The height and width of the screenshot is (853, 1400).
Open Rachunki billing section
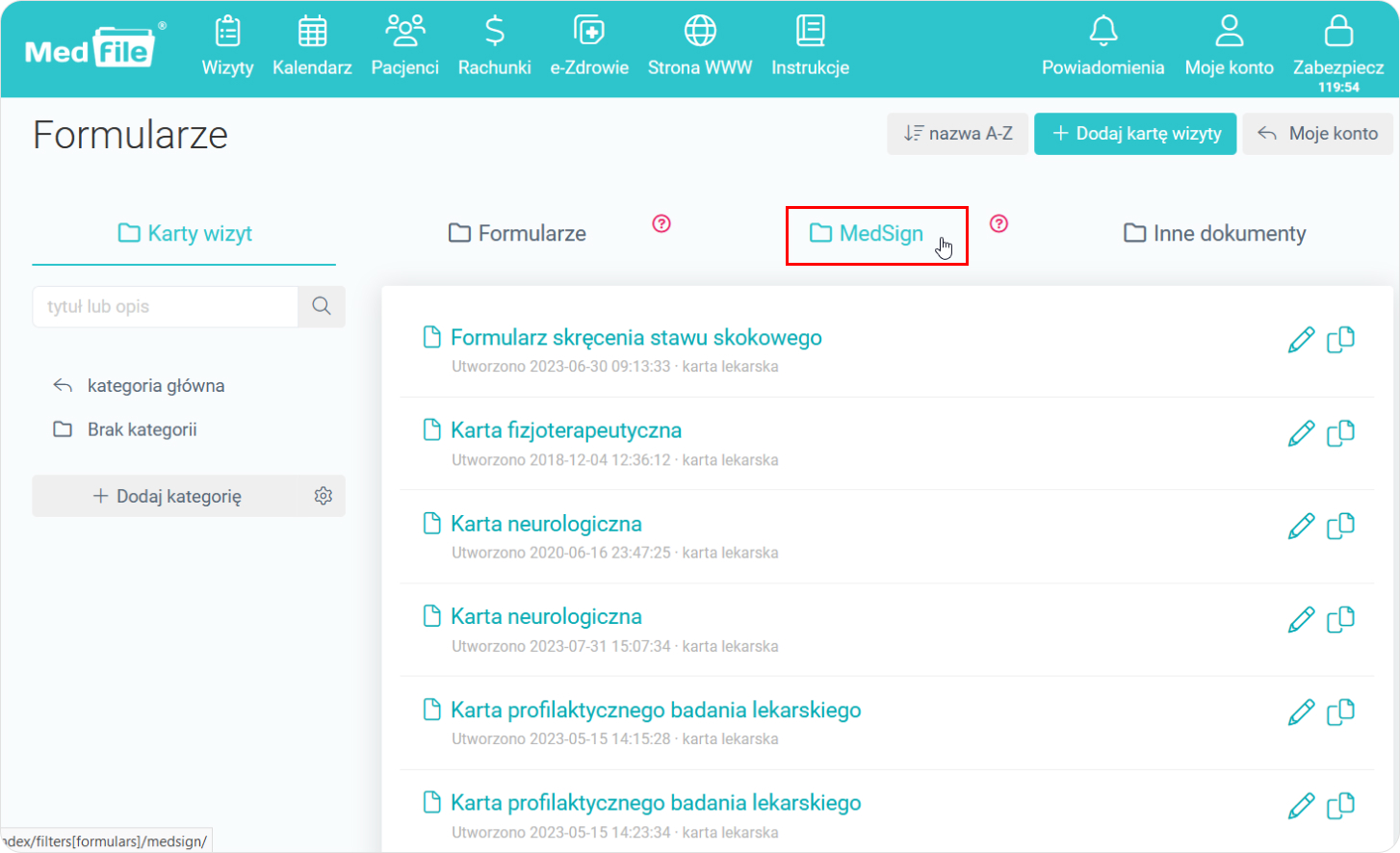494,46
